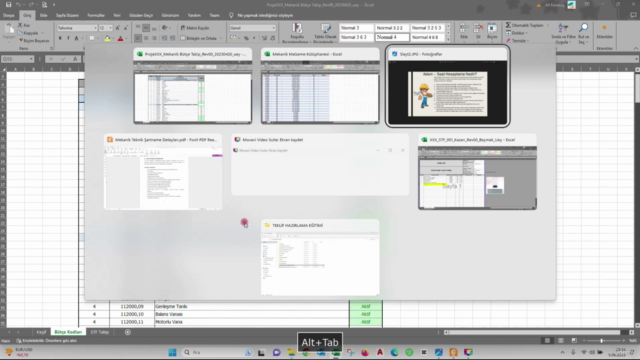The image size is (640, 360).
Task: Click the 'Ne yapmak istediğinizi söyleyin' search box
Action: click(265, 16)
